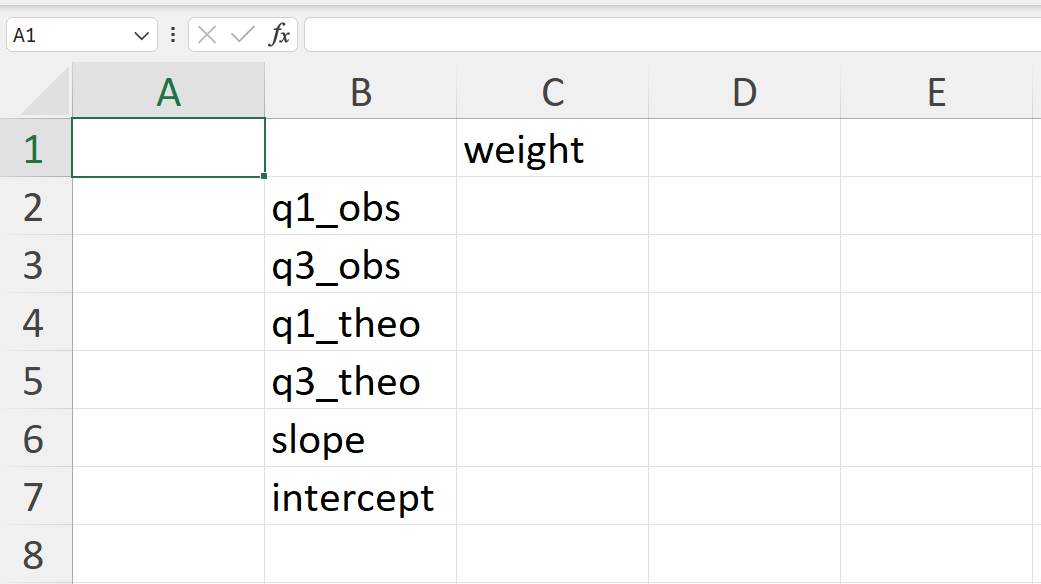Select column A header

coord(169,92)
